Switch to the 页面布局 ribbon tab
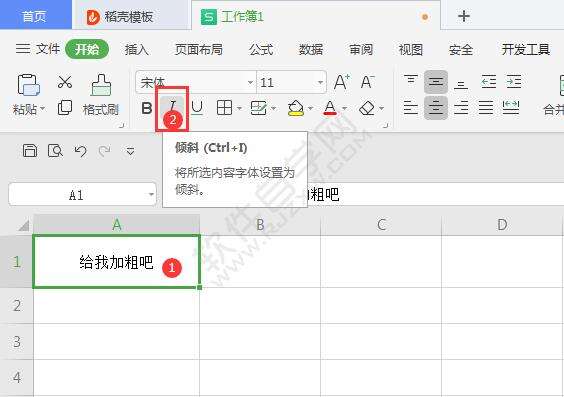564x397 pixels. coord(199,49)
